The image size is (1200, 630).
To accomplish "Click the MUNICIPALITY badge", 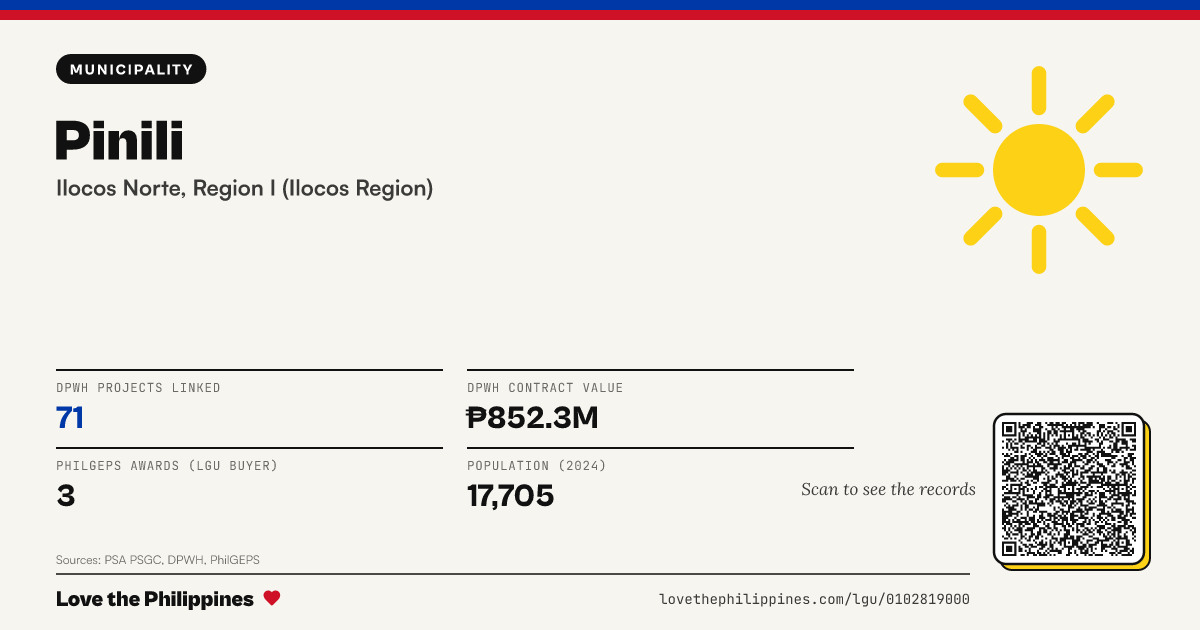I will pyautogui.click(x=131, y=69).
